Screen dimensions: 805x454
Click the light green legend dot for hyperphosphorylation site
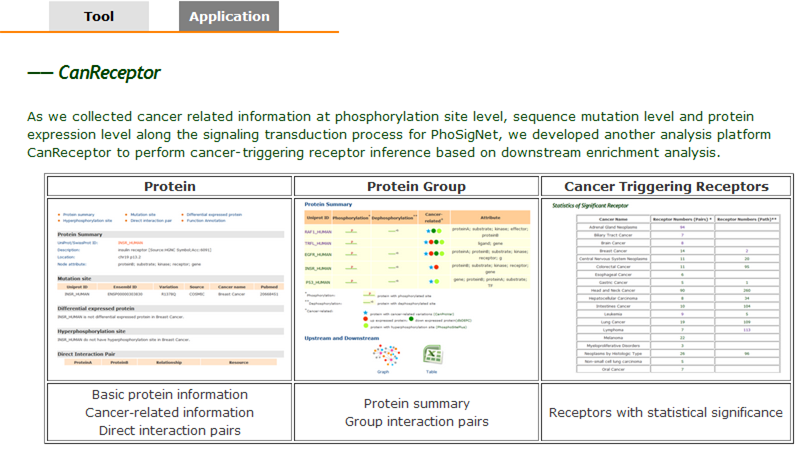tap(366, 326)
